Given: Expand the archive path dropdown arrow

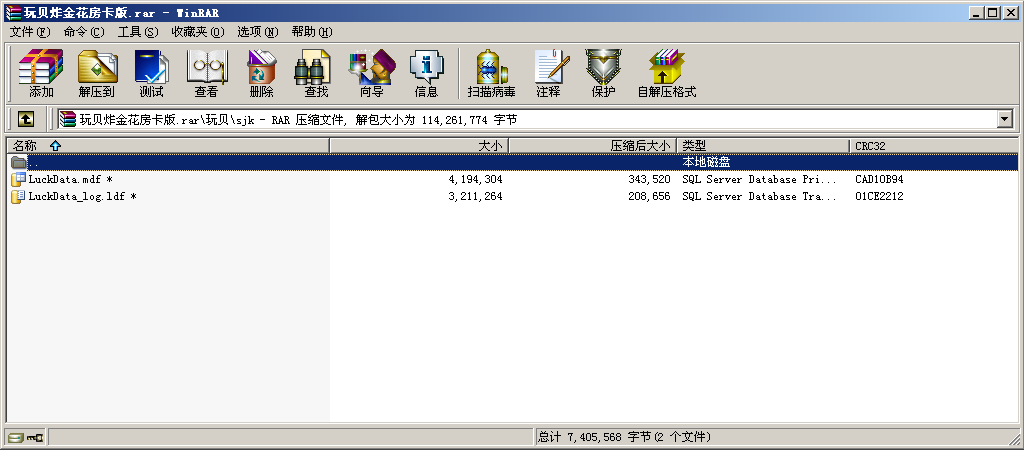Looking at the screenshot, I should point(1005,119).
